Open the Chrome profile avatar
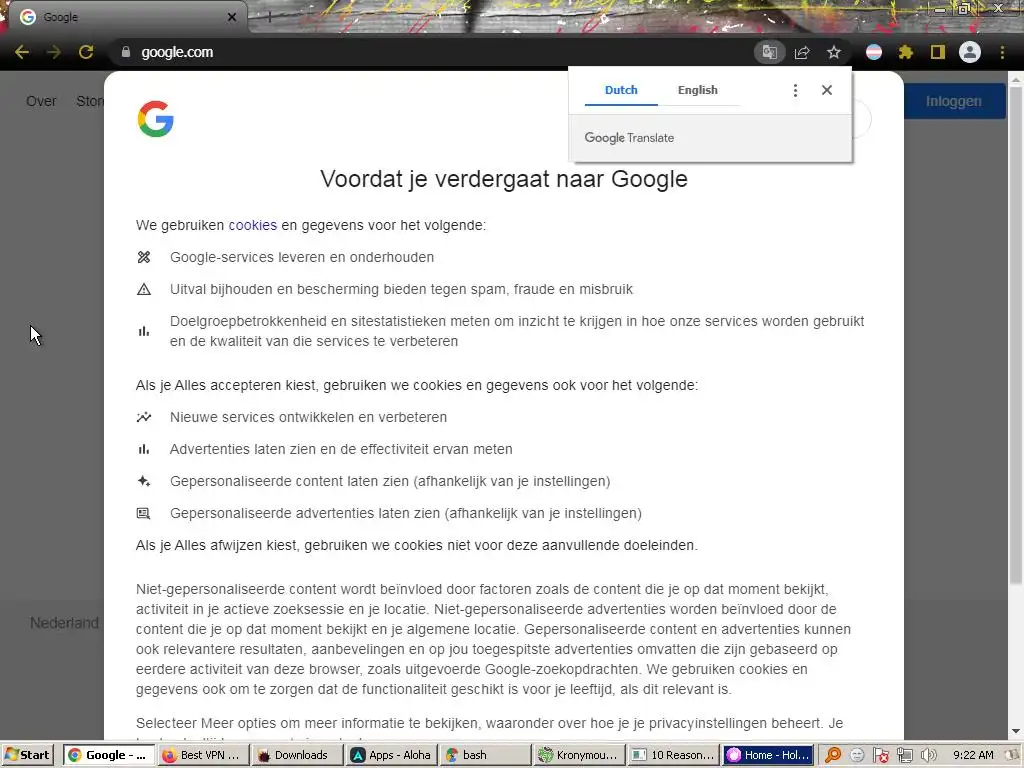The width and height of the screenshot is (1024, 768). (970, 52)
